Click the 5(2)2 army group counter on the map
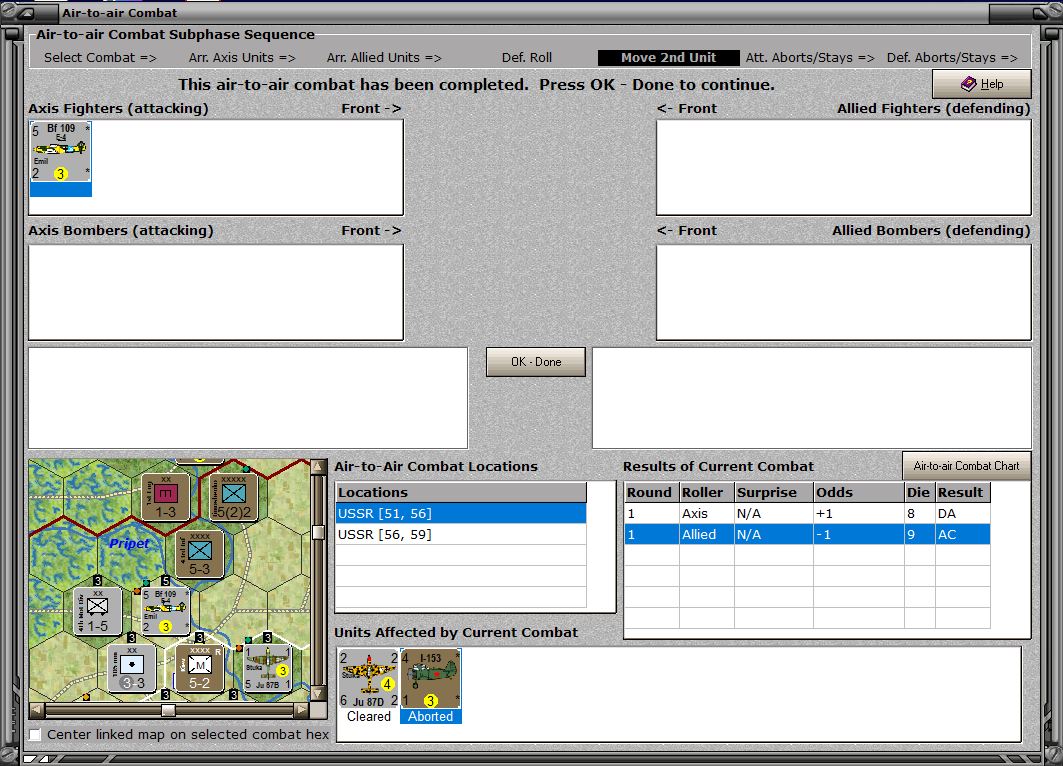 point(233,497)
